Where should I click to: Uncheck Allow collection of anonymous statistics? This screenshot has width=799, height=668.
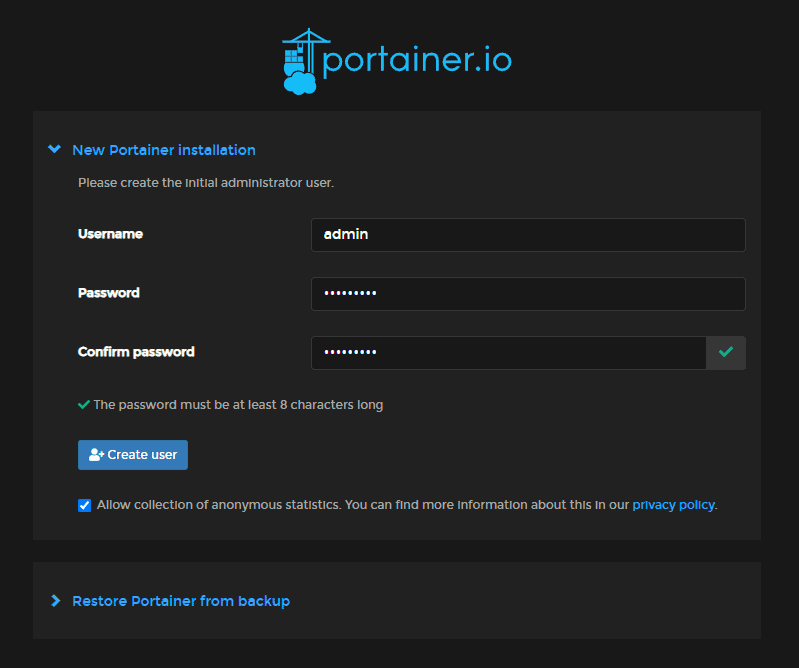[85, 505]
